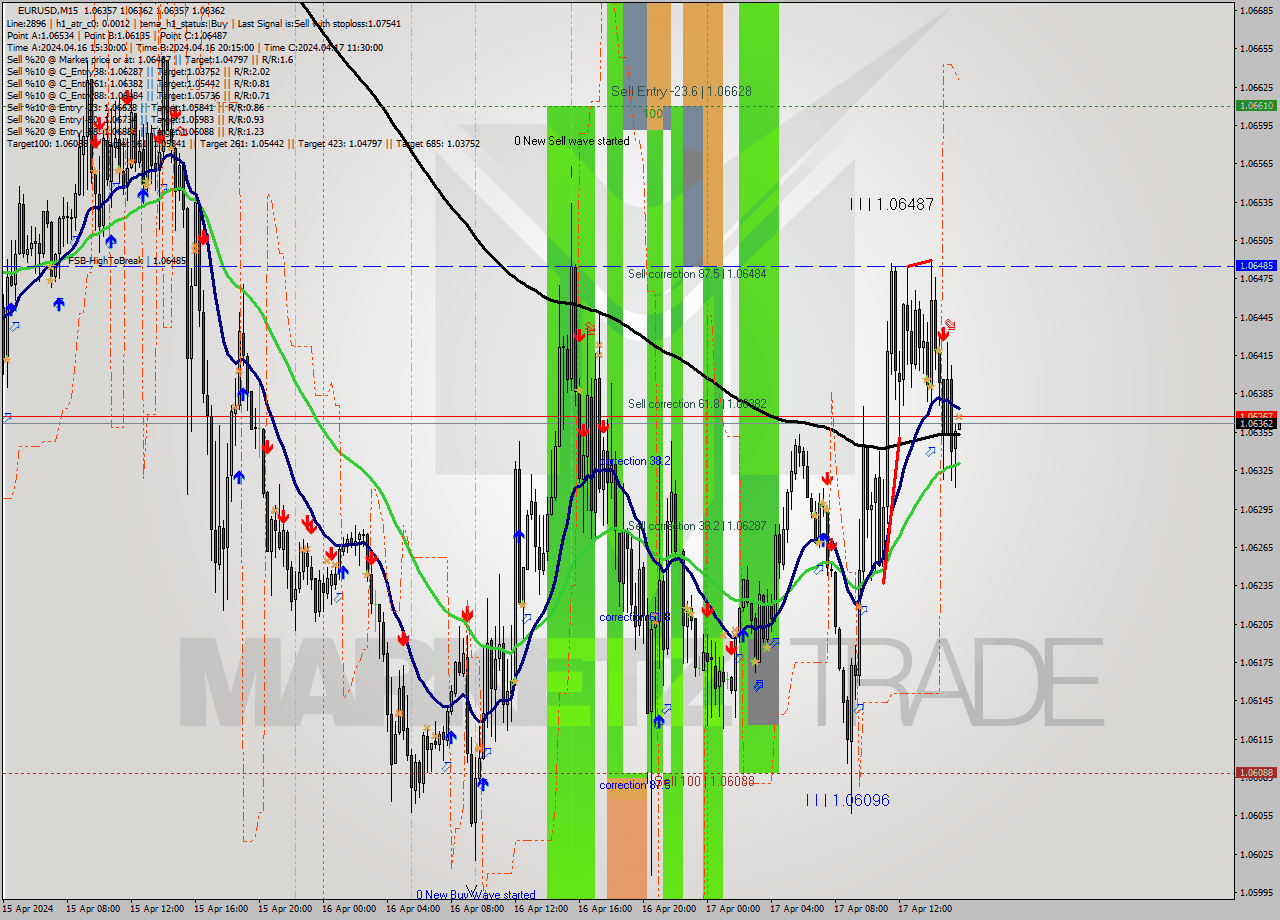Click the '17 Apr 08:00' time axis label
Viewport: 1280px width, 920px height.
860,909
